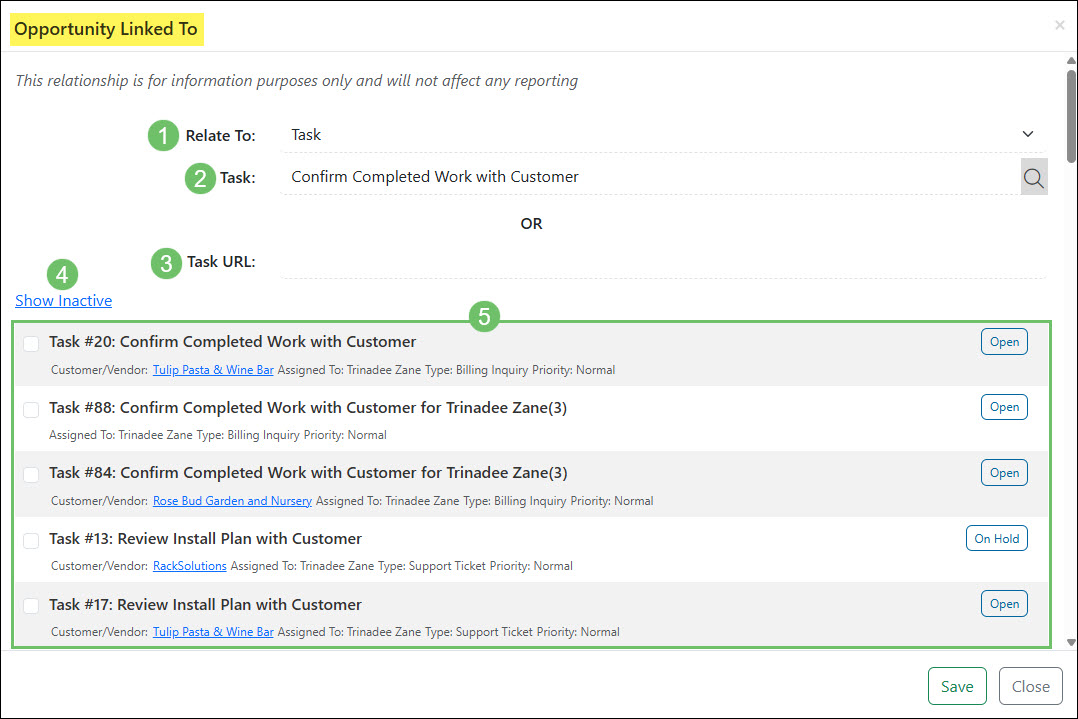Click the Open status label on Task #17
The image size is (1078, 719).
point(1004,603)
